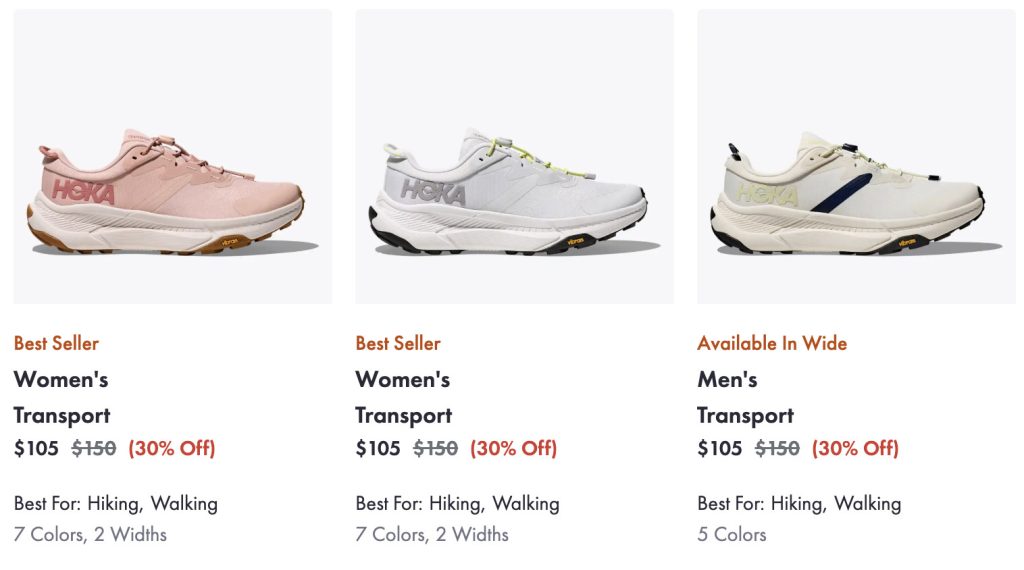The height and width of the screenshot is (570, 1024).
Task: Open Women's Transport title for white shoe
Action: [x=403, y=397]
